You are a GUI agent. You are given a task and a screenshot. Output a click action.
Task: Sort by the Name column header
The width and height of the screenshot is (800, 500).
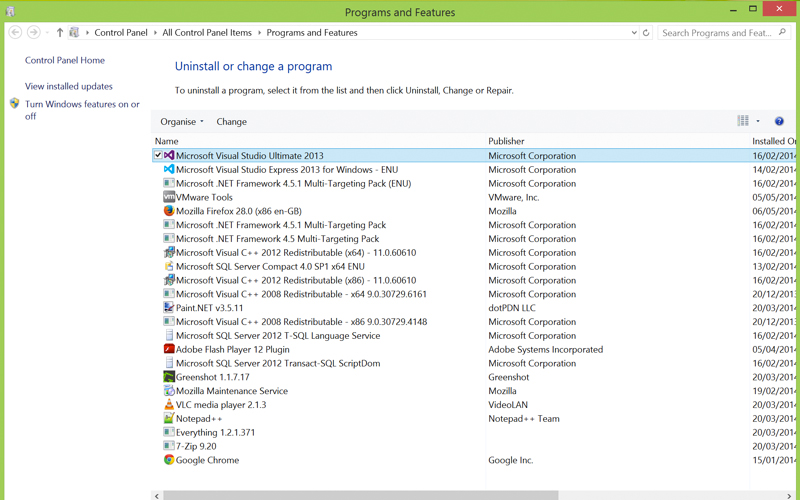167,141
